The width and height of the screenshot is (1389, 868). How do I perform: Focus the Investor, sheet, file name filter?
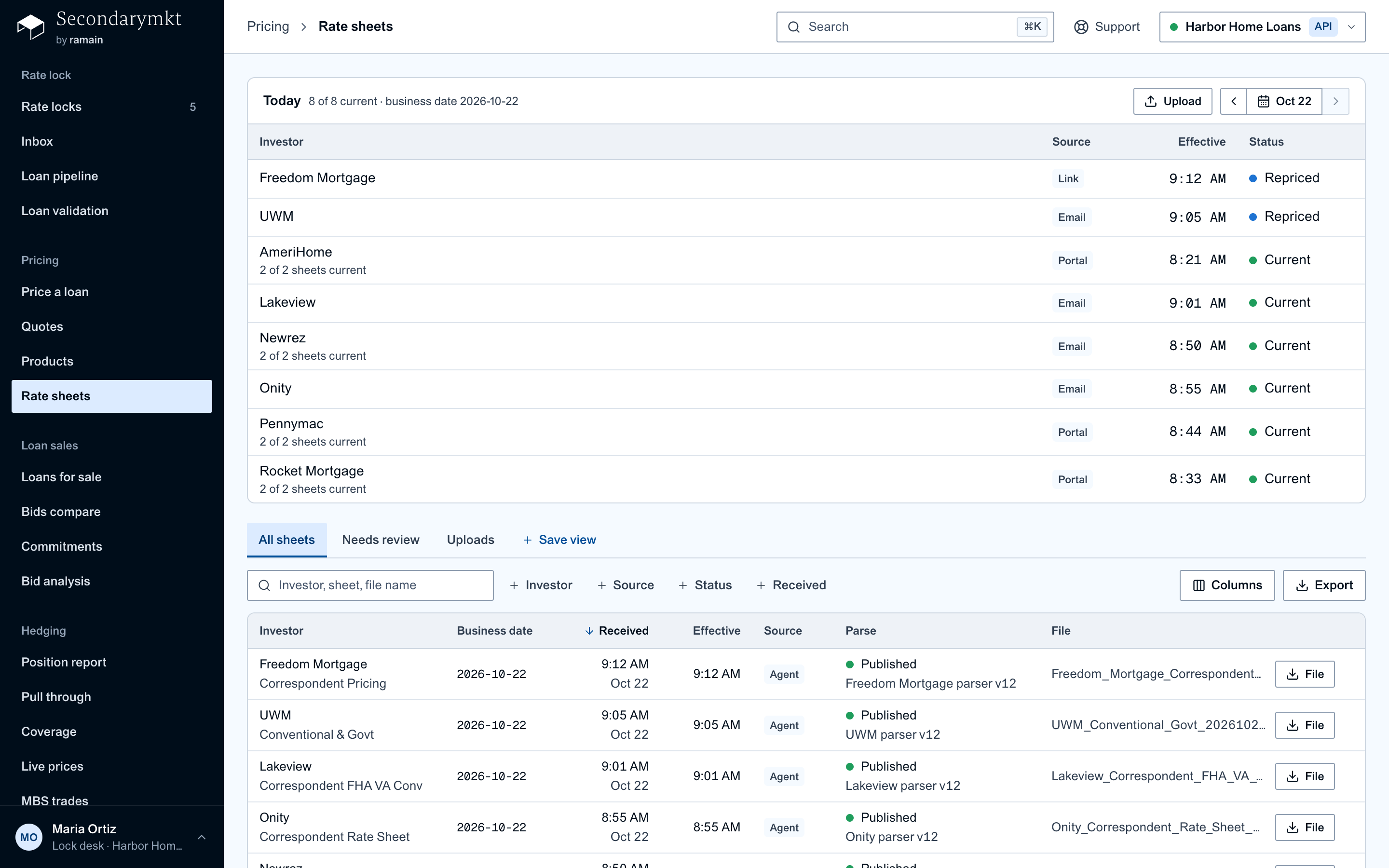tap(370, 585)
